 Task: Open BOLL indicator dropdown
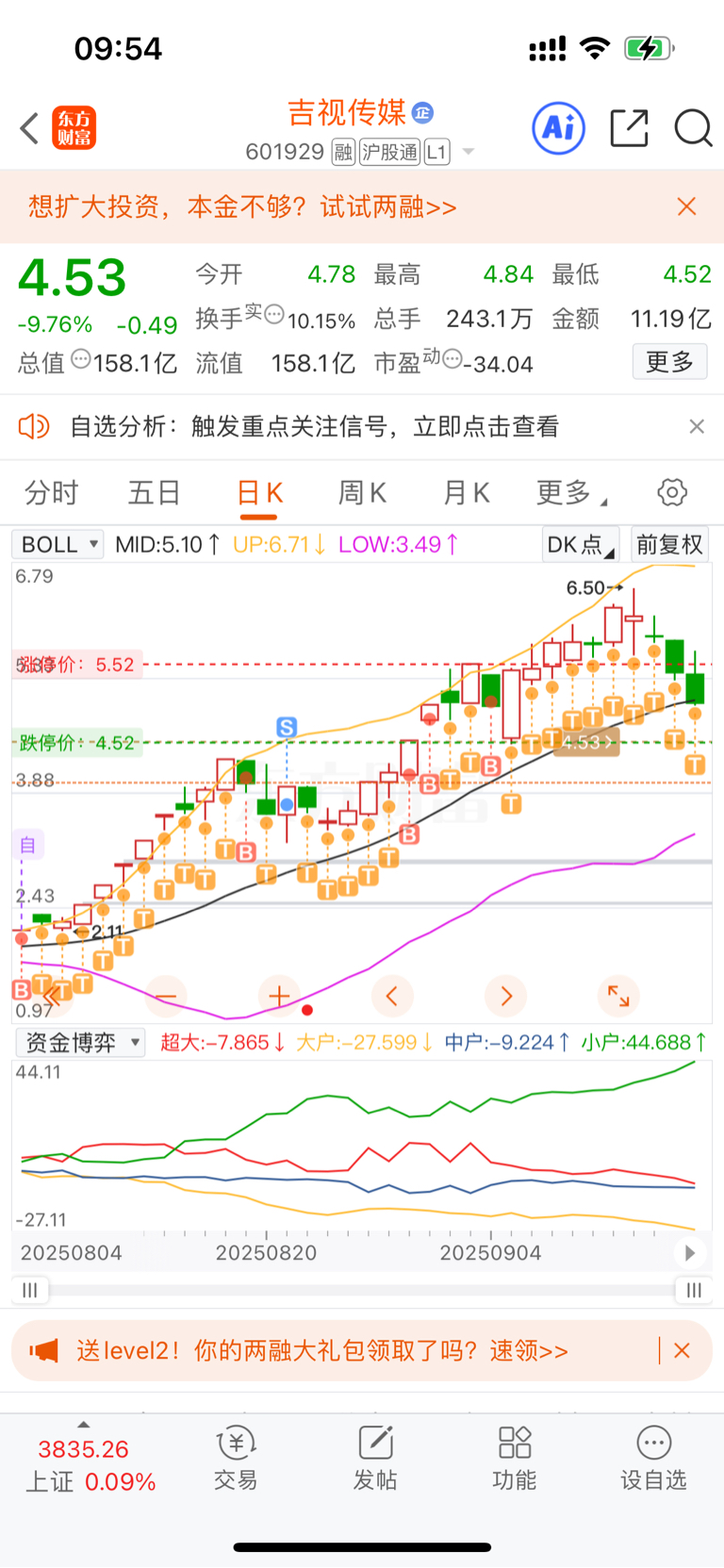pos(58,544)
